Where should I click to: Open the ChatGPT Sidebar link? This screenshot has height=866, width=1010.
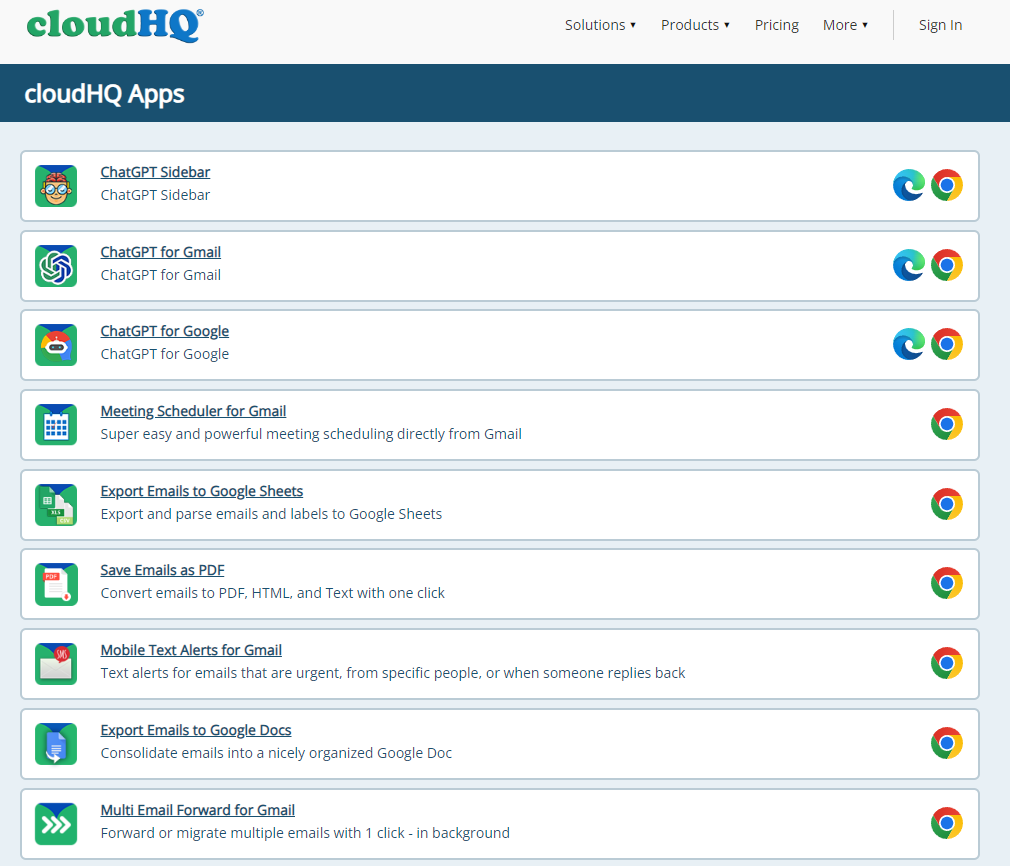tap(155, 172)
